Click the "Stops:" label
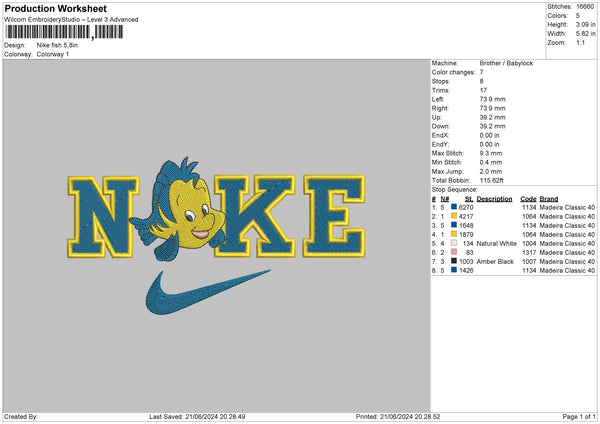 click(x=441, y=81)
